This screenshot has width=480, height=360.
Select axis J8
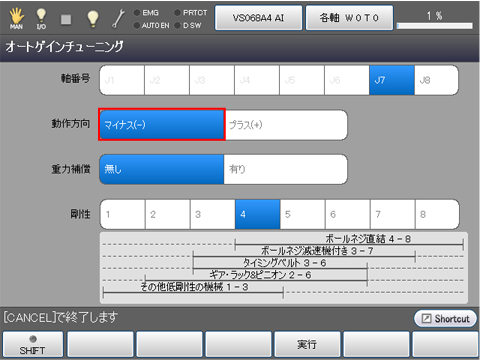coord(437,80)
